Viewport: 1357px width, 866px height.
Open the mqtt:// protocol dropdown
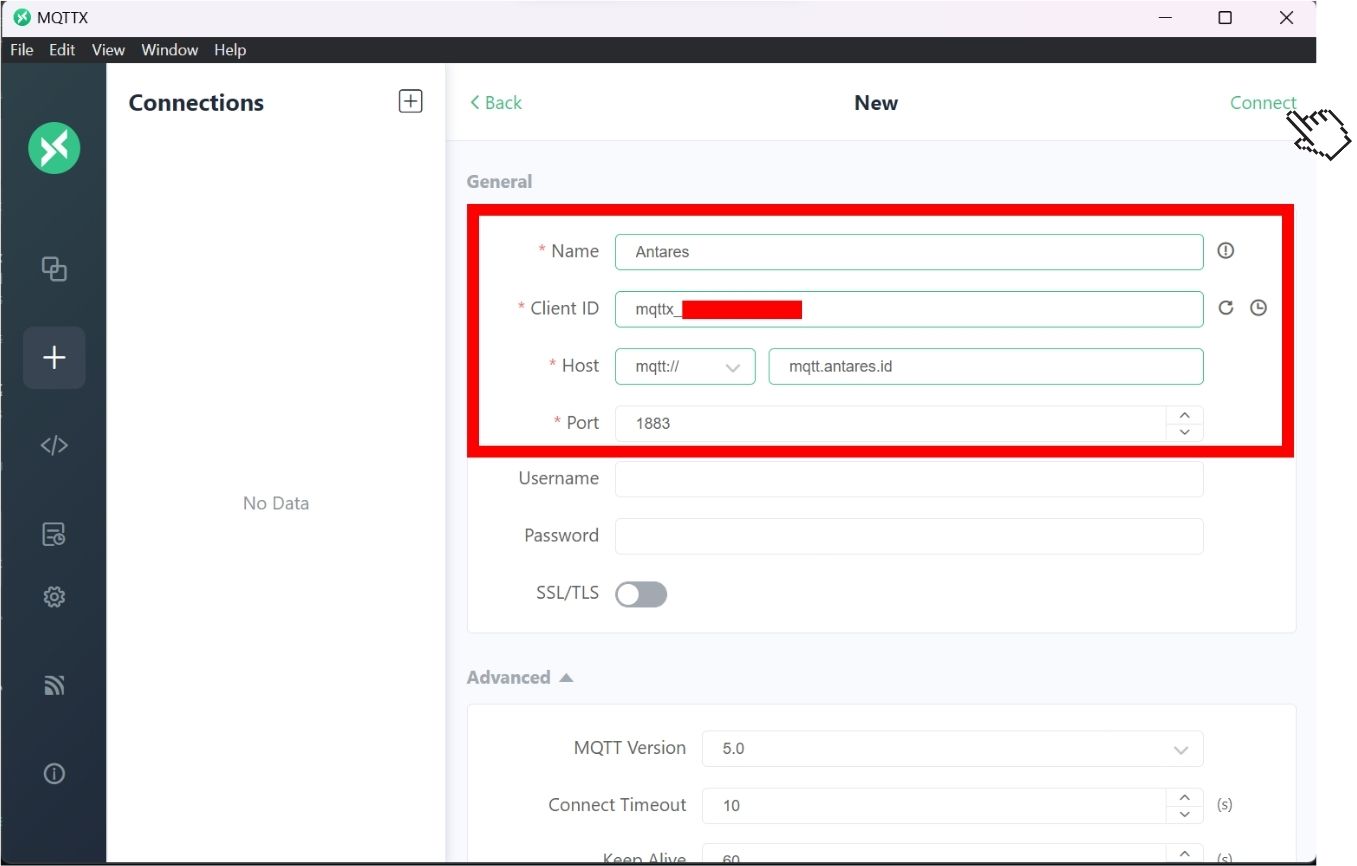[685, 366]
